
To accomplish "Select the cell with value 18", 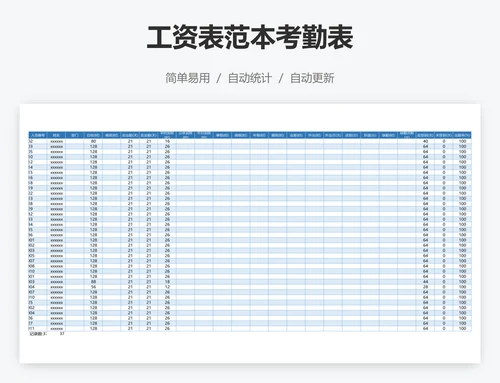I will click(x=167, y=282).
